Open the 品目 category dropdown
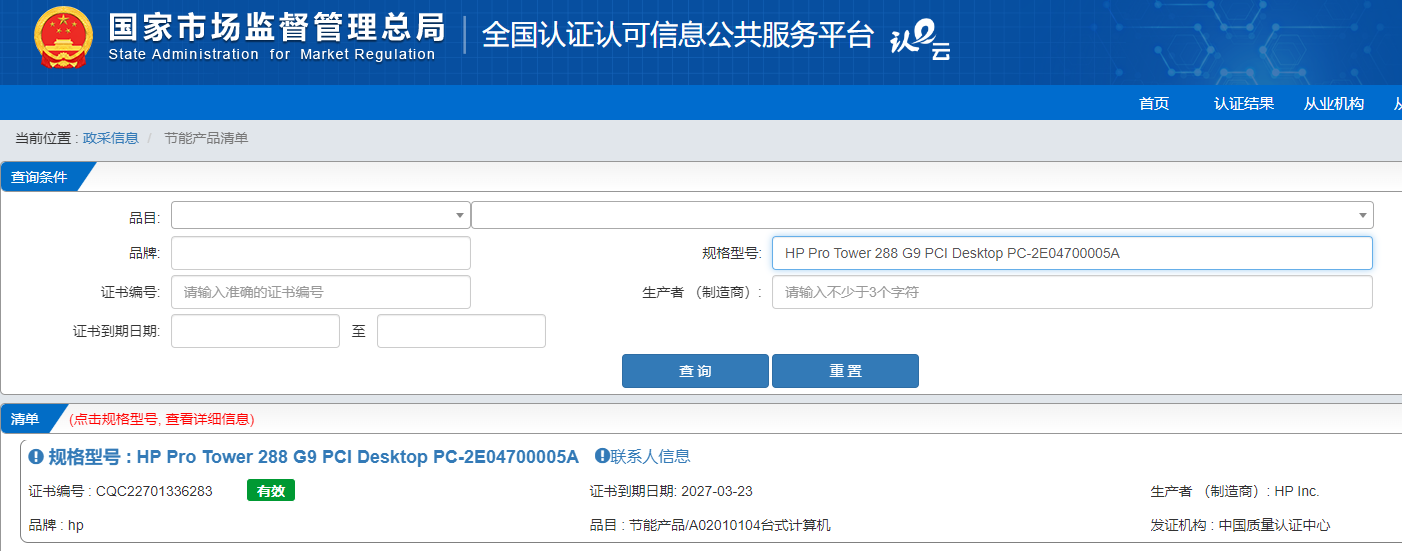 [320, 215]
